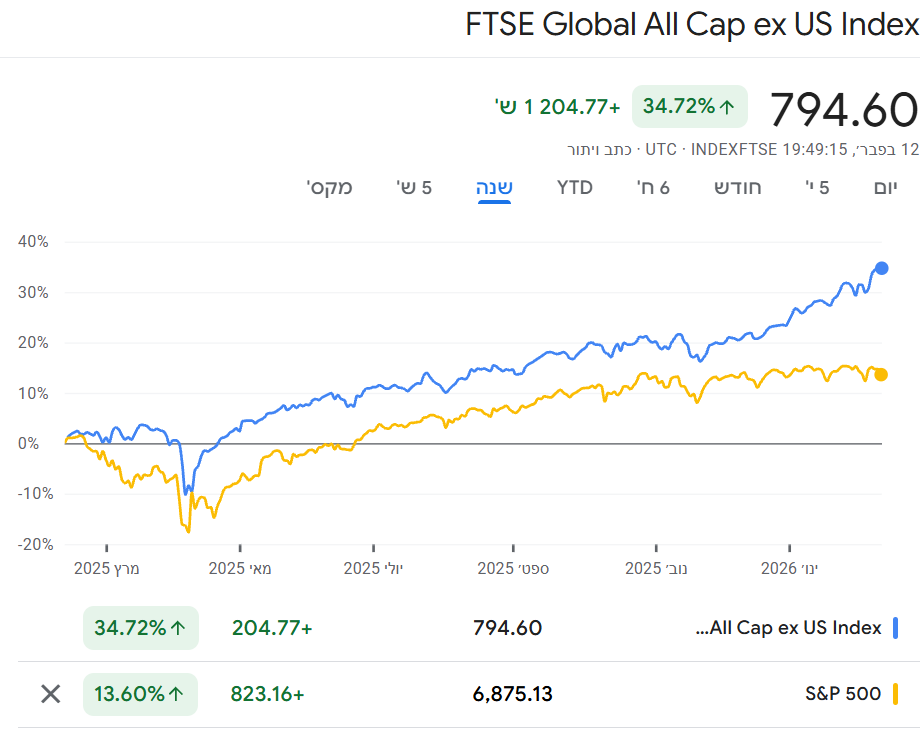Viewport: 924px width, 740px height.
Task: Click the up arrow beside 13.60%
Action: point(179,694)
